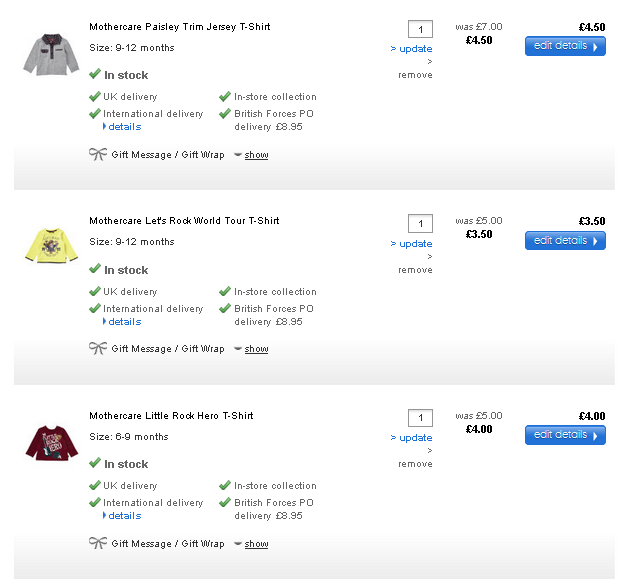Open the yellow Let's Rock World Tour thumbnail
This screenshot has height=584, width=625.
pos(45,245)
